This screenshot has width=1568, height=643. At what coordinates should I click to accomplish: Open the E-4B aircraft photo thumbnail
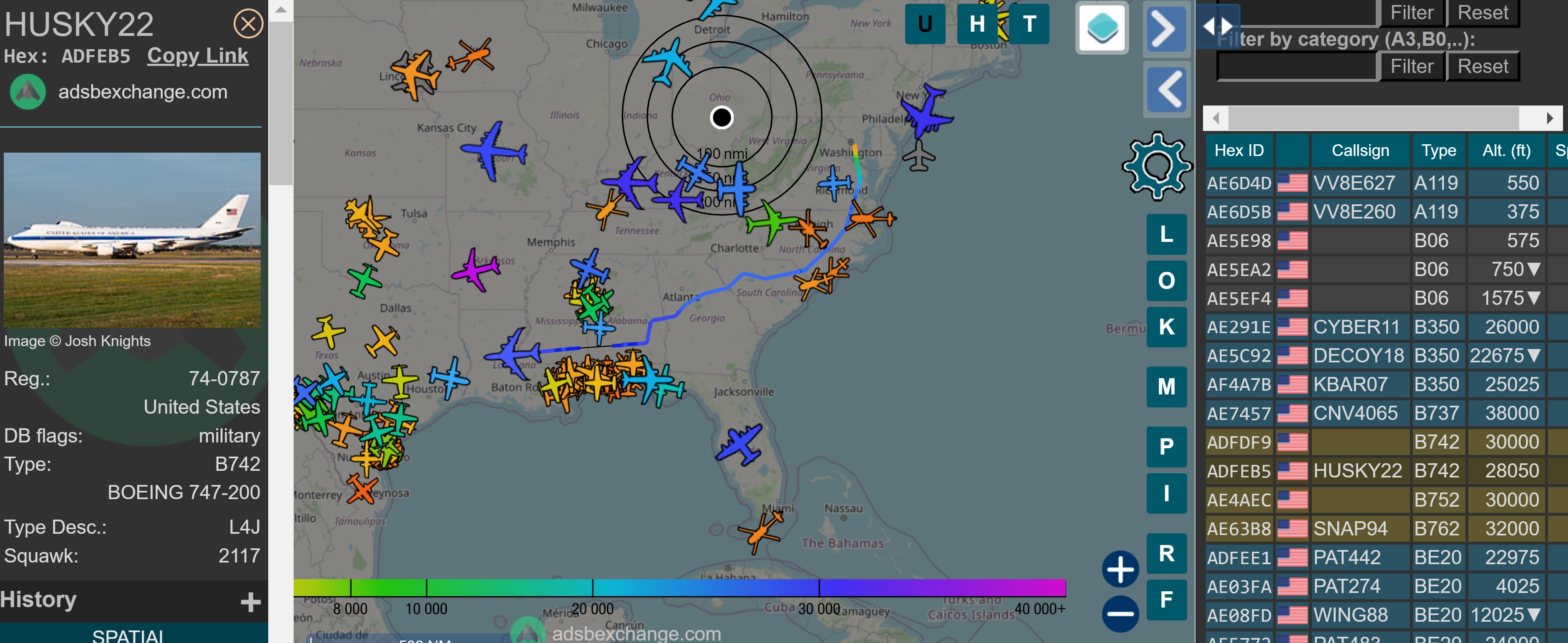(x=132, y=240)
